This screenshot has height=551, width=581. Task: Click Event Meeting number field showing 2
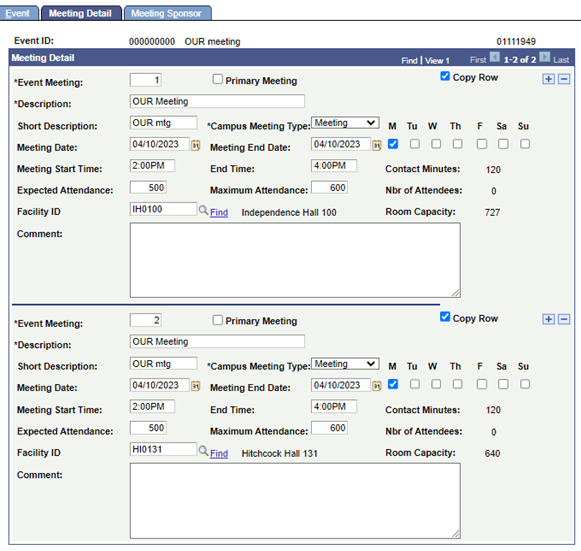(x=146, y=320)
